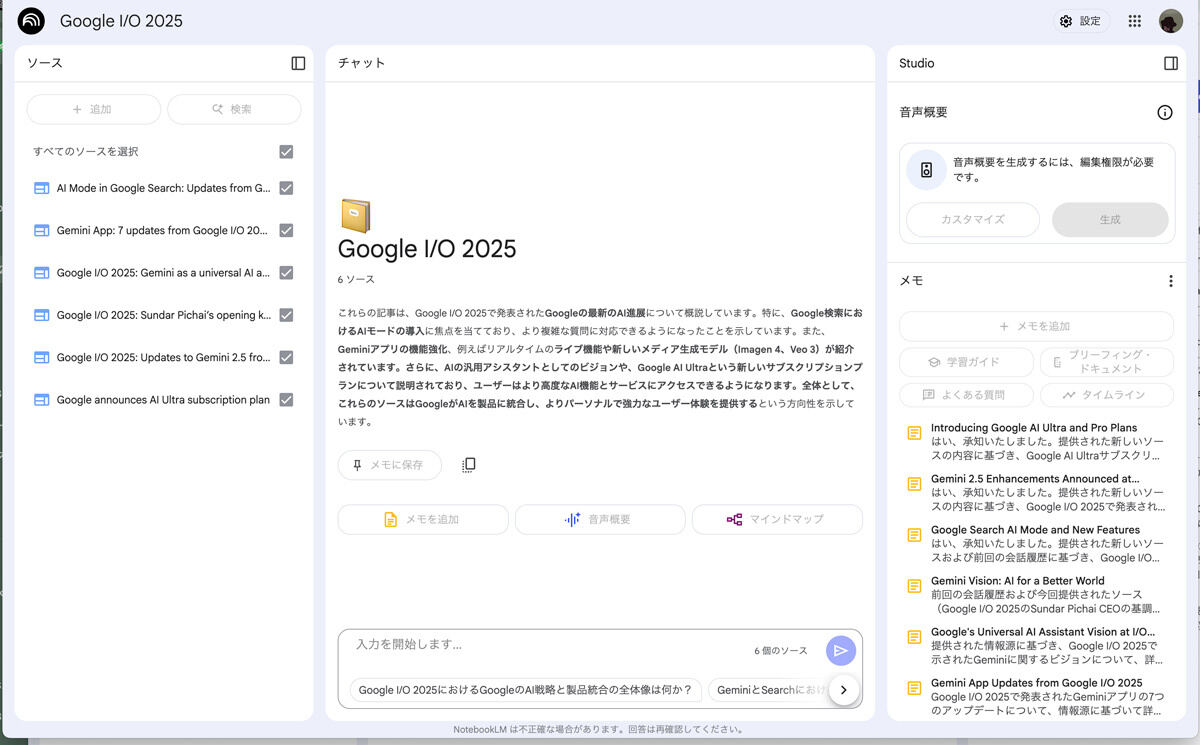1200x745 pixels.
Task: Uncheck the Gemini as a universal AI source
Action: tap(286, 273)
